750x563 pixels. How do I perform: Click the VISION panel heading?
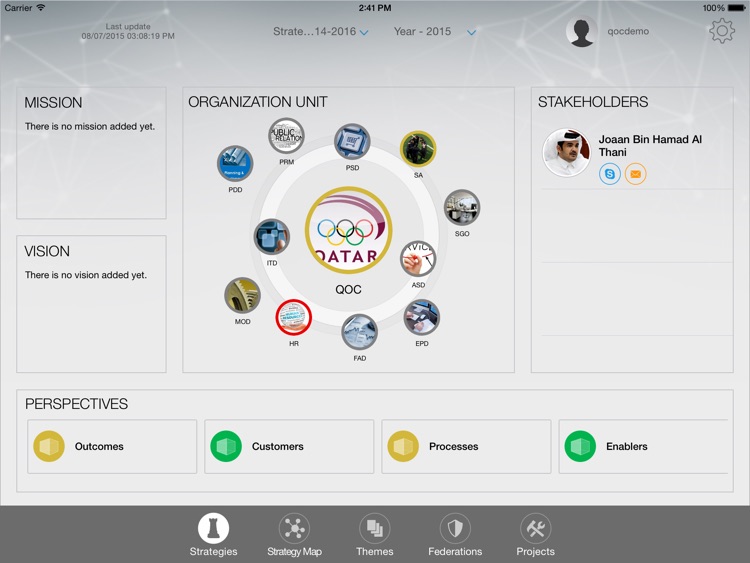click(x=47, y=251)
